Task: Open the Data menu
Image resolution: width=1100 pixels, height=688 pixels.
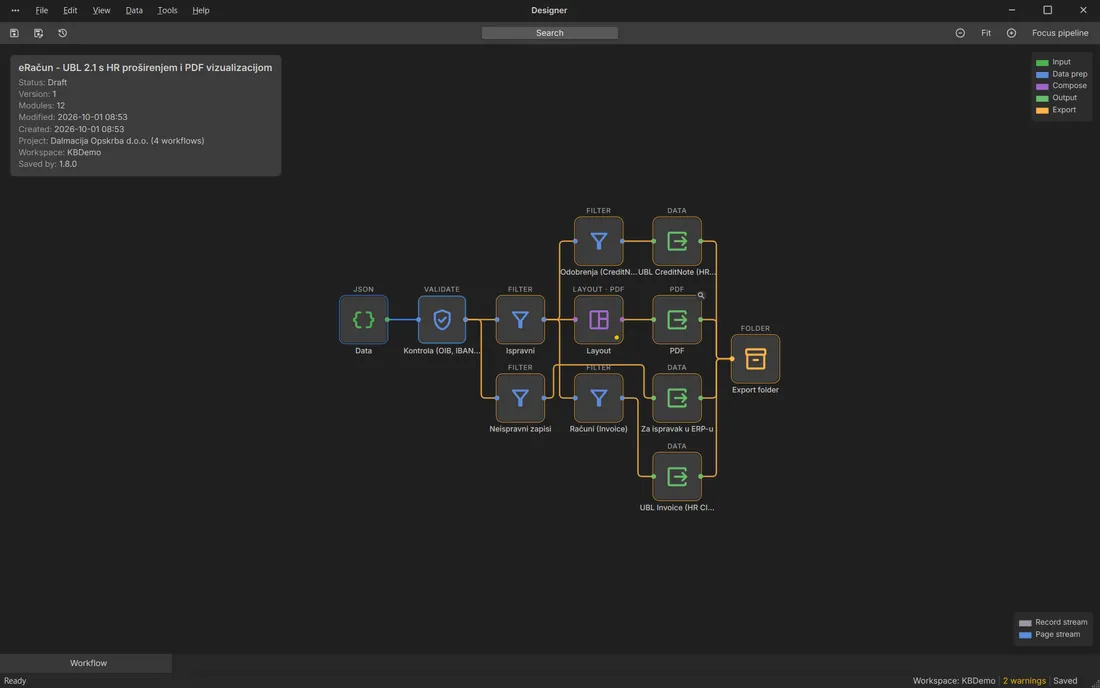Action: 134,11
